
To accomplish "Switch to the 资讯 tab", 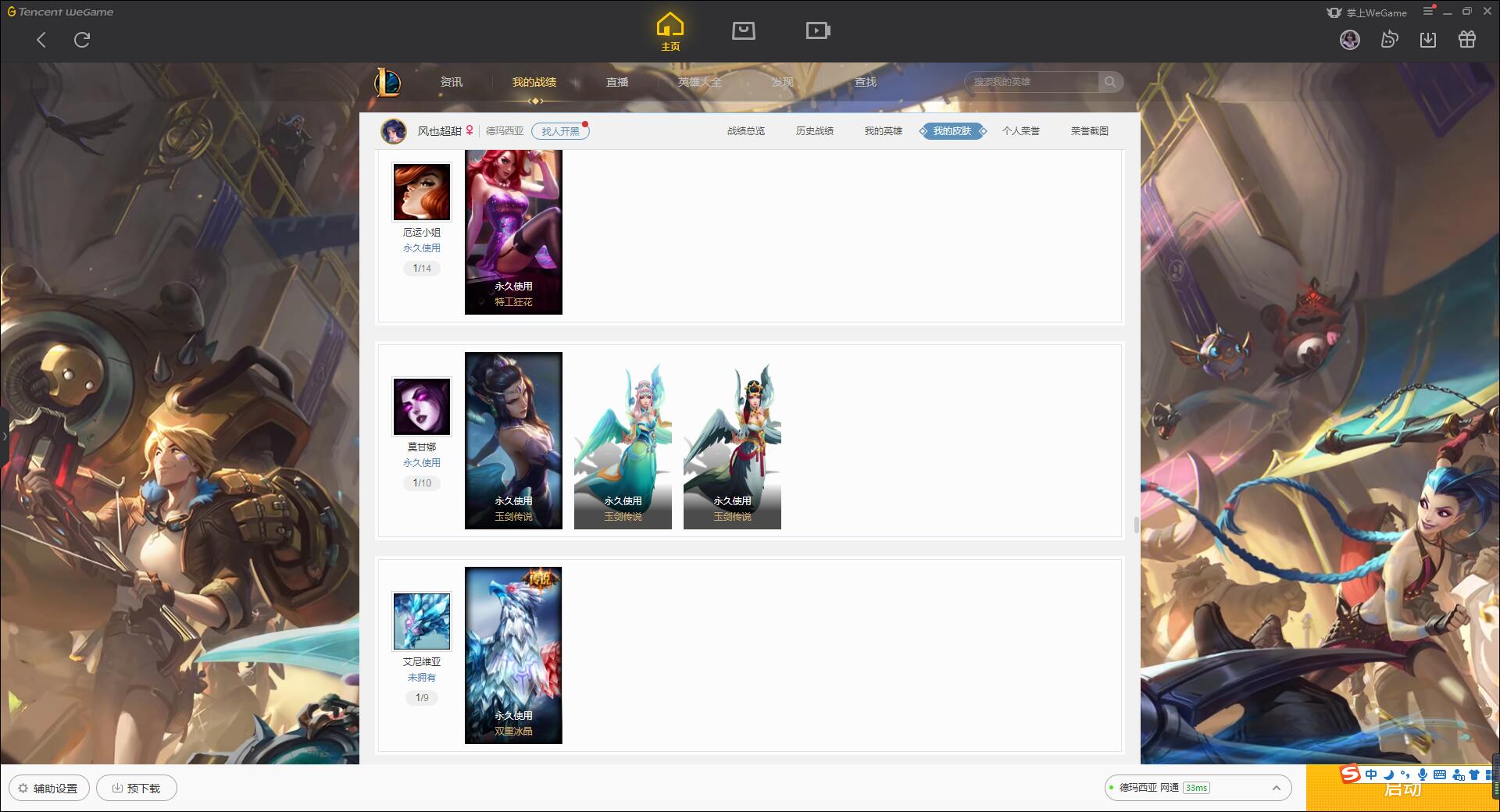I will pyautogui.click(x=452, y=82).
